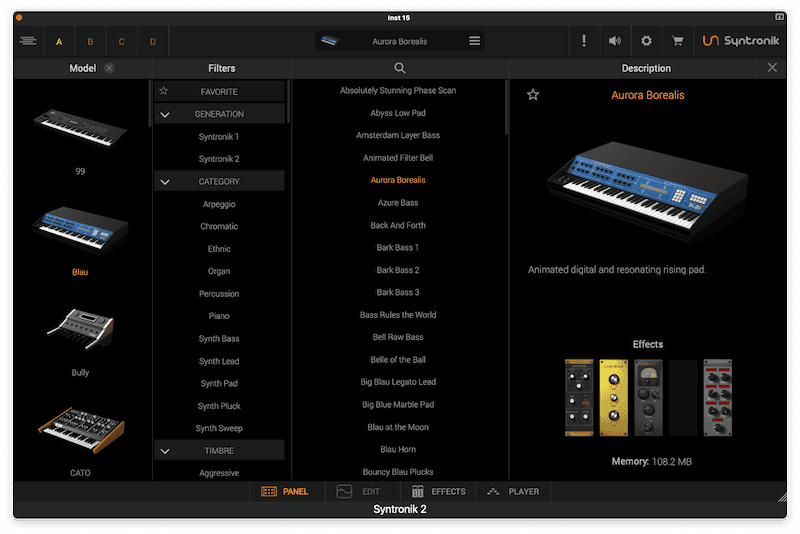This screenshot has width=800, height=534.
Task: Switch to part D
Action: (153, 41)
